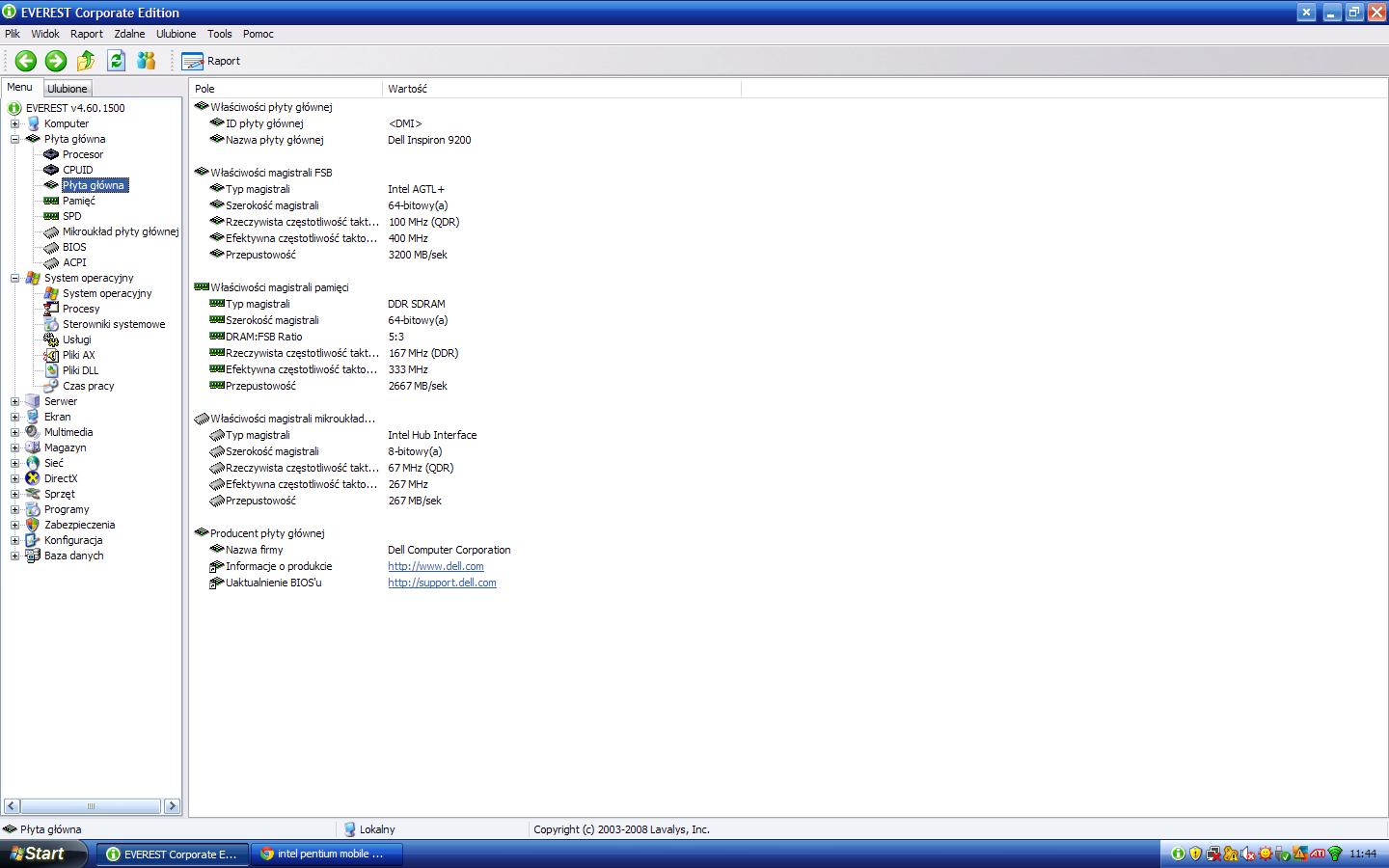
Task: Select Pamięć tree item
Action: coord(79,201)
